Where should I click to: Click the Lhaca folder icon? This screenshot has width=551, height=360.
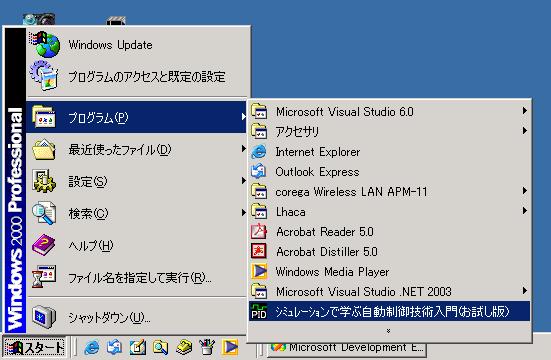[x=259, y=211]
